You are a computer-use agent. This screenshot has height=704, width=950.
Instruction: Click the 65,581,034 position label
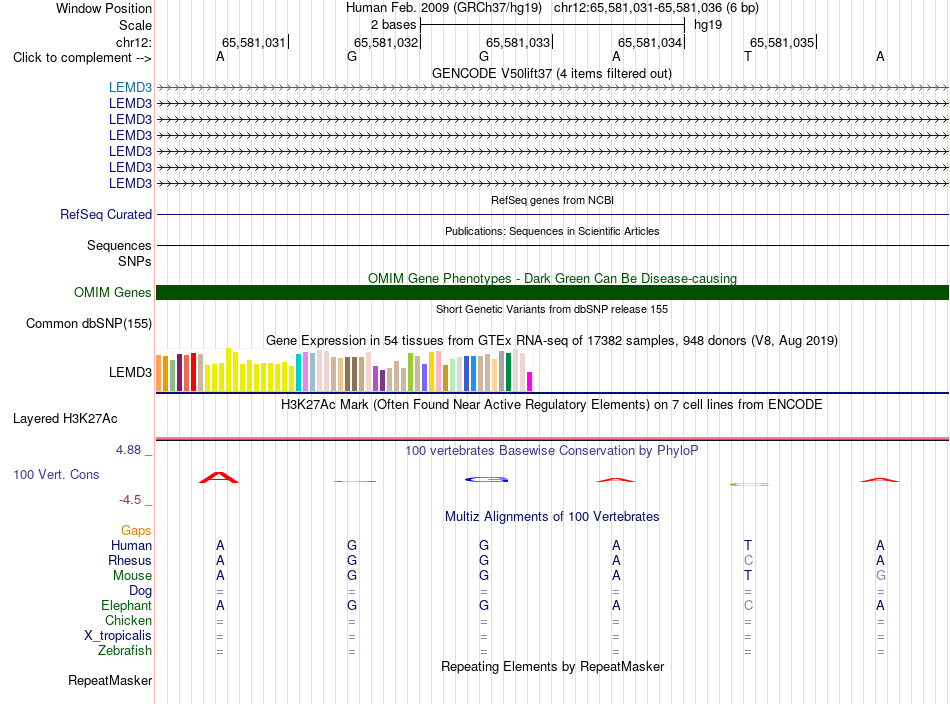[x=650, y=42]
